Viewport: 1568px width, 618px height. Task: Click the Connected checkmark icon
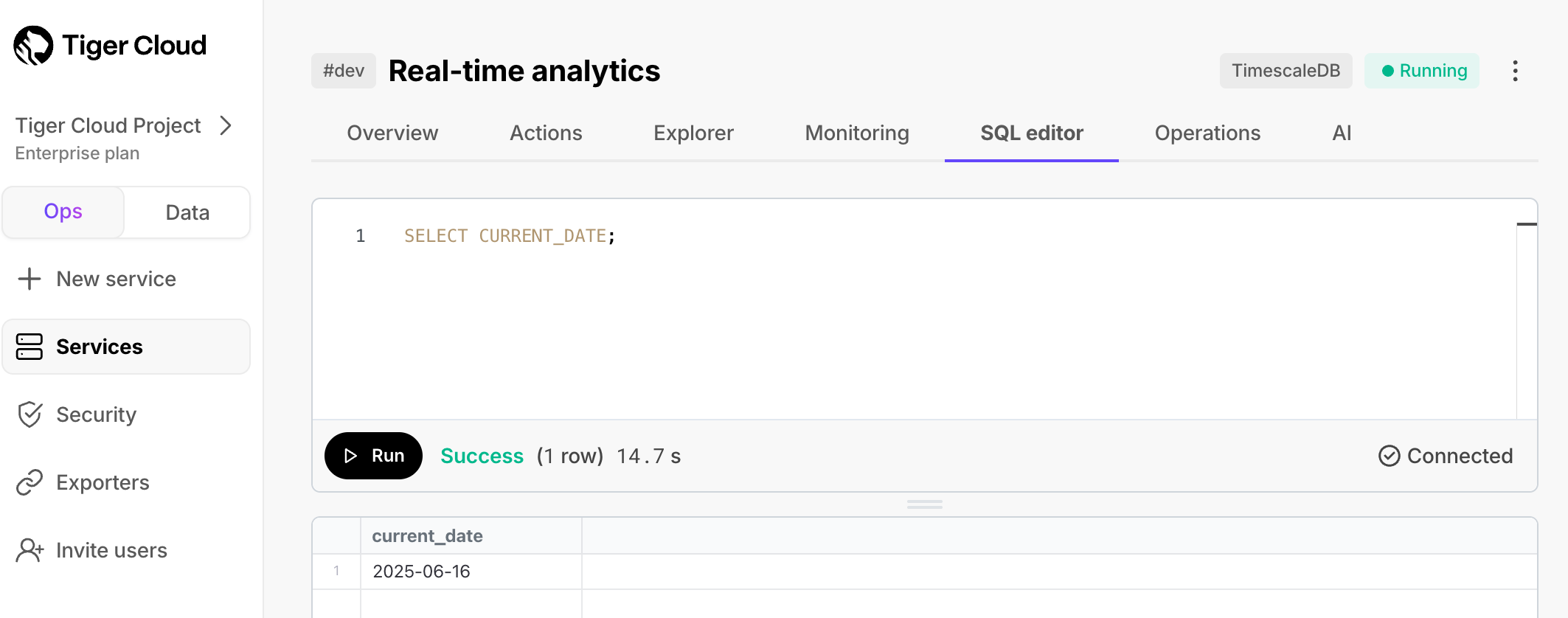1389,456
